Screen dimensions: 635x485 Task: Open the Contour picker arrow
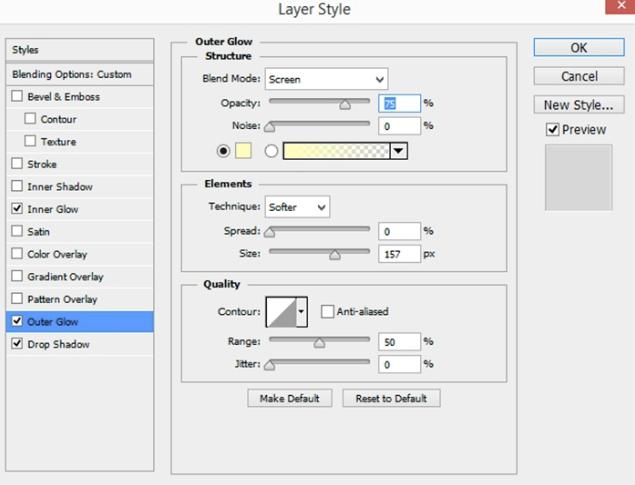(x=301, y=311)
